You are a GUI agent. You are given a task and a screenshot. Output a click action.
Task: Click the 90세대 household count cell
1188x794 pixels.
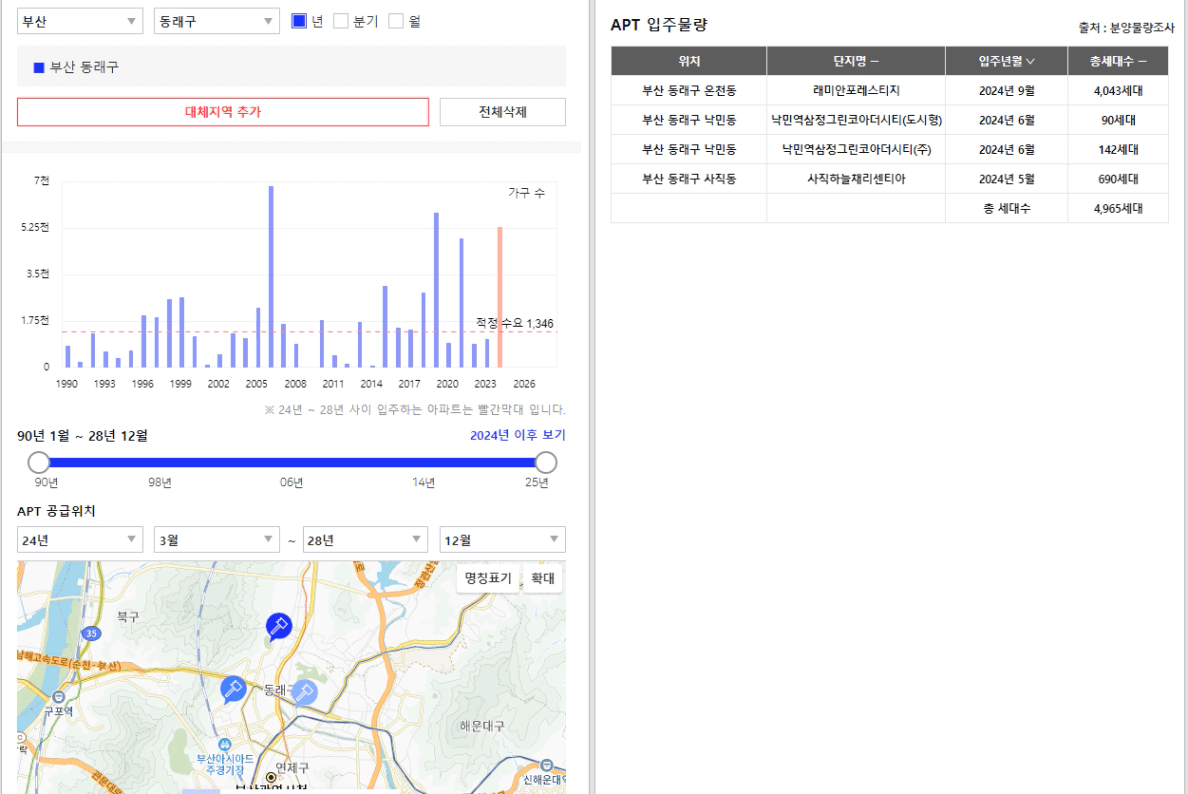(1118, 120)
